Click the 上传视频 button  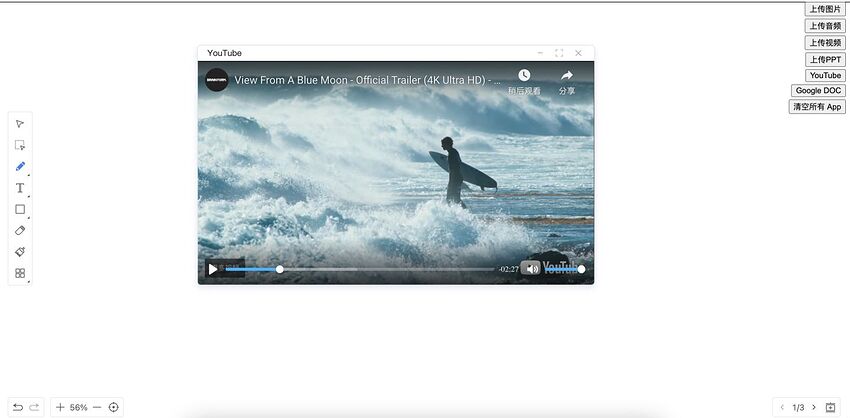click(x=825, y=43)
